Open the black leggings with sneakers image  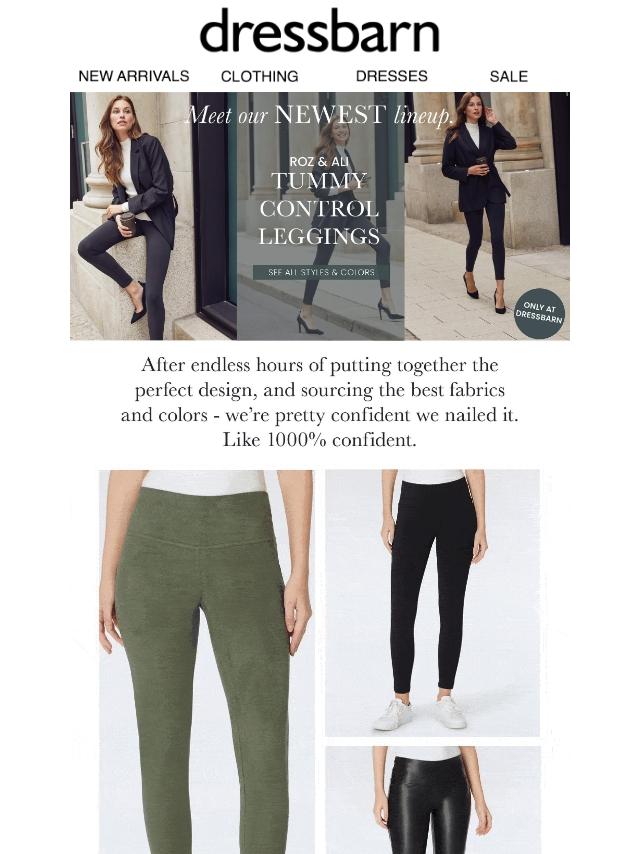point(432,603)
